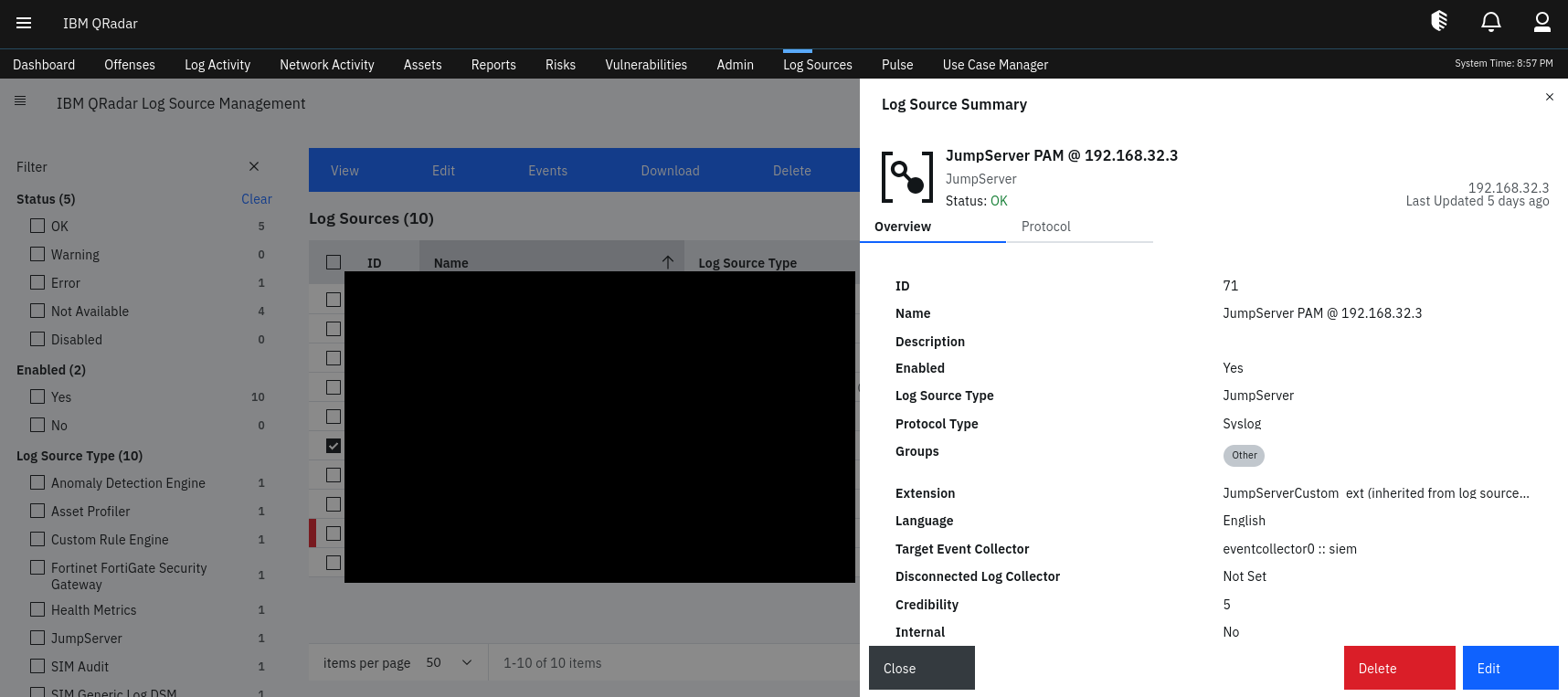This screenshot has height=697, width=1568.
Task: Click the JumpServer log source icon
Action: click(x=907, y=177)
